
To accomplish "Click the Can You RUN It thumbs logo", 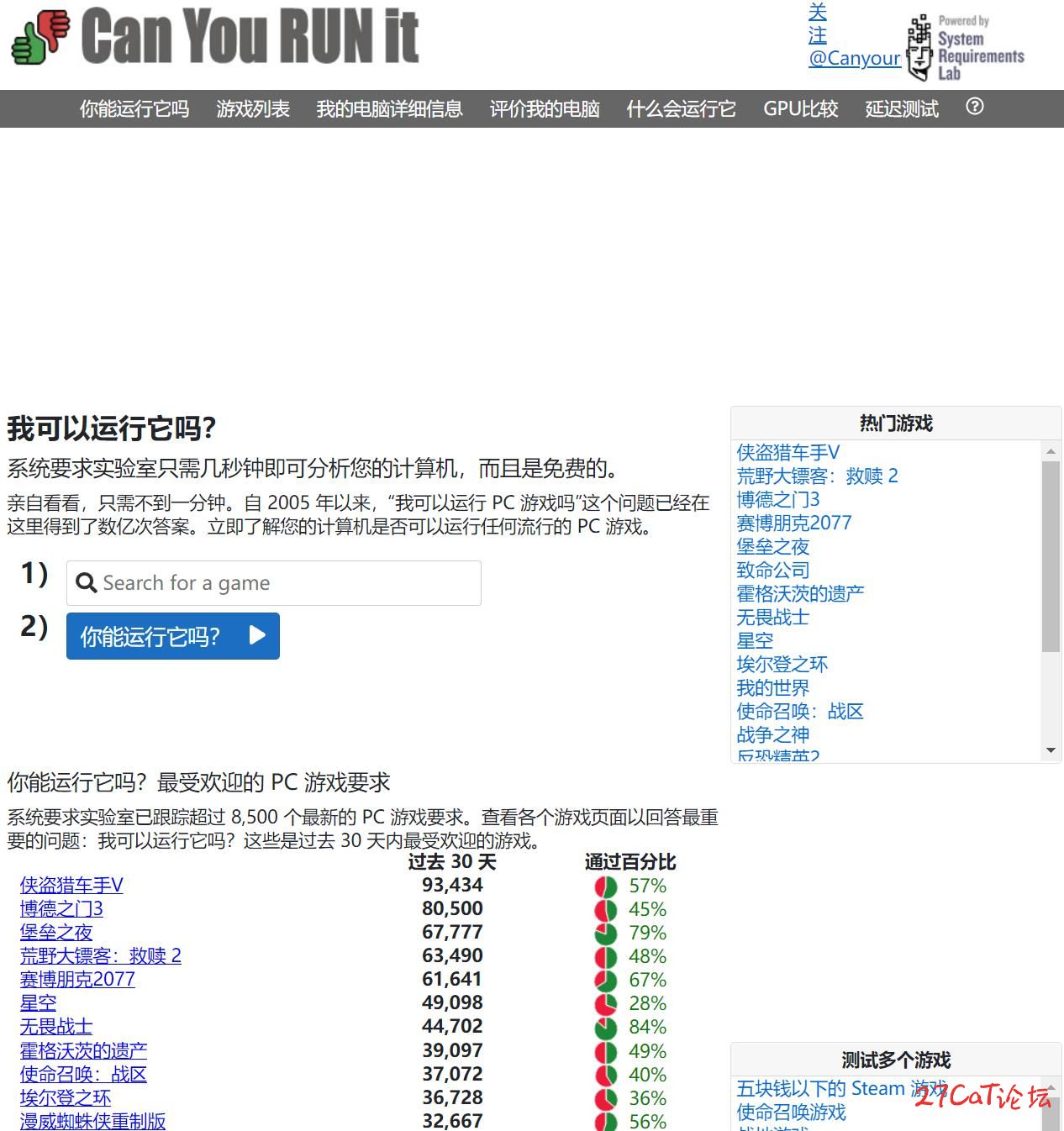I will click(x=40, y=37).
